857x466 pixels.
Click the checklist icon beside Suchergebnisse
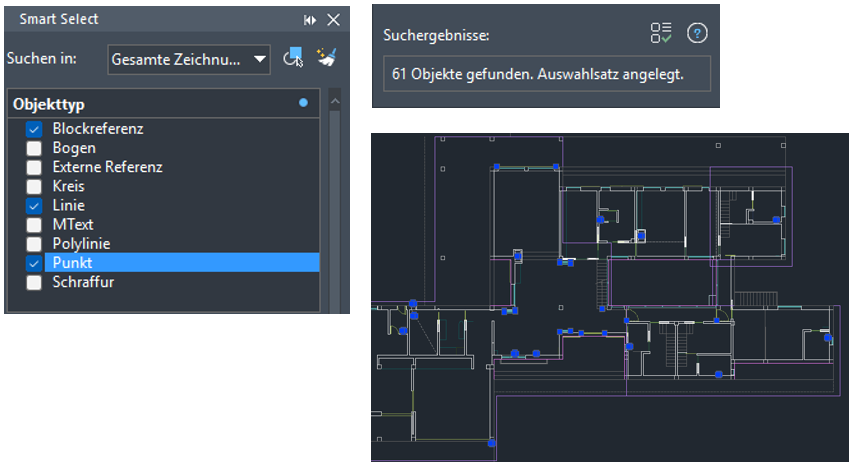point(660,33)
